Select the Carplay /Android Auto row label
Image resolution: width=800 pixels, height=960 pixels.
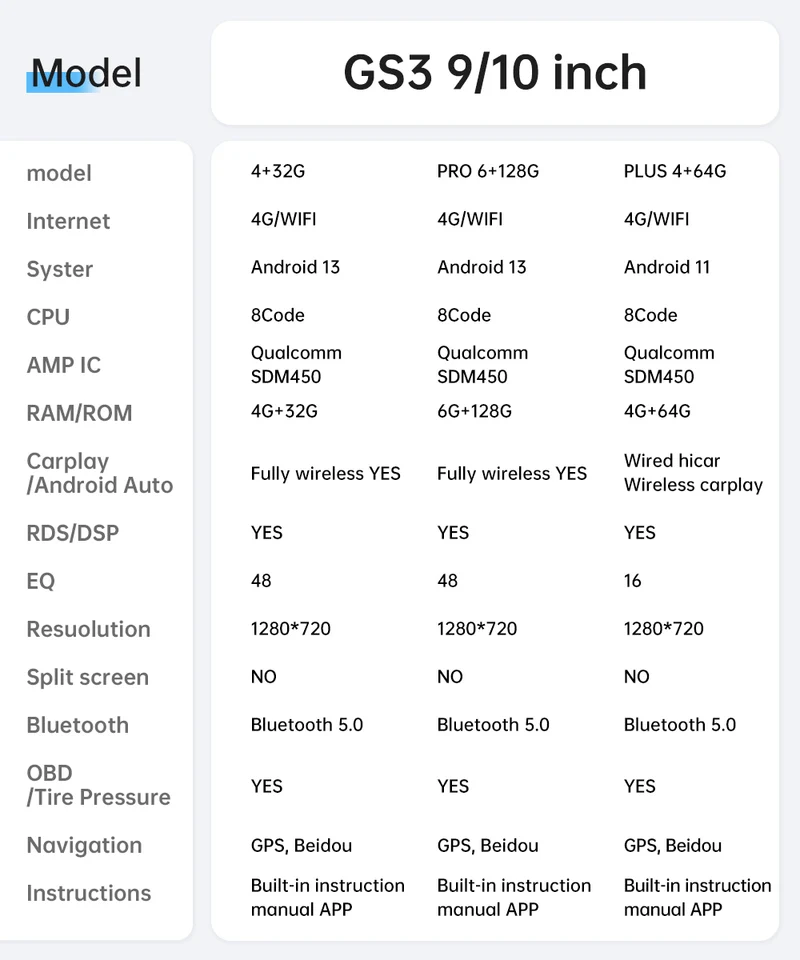pyautogui.click(x=100, y=473)
